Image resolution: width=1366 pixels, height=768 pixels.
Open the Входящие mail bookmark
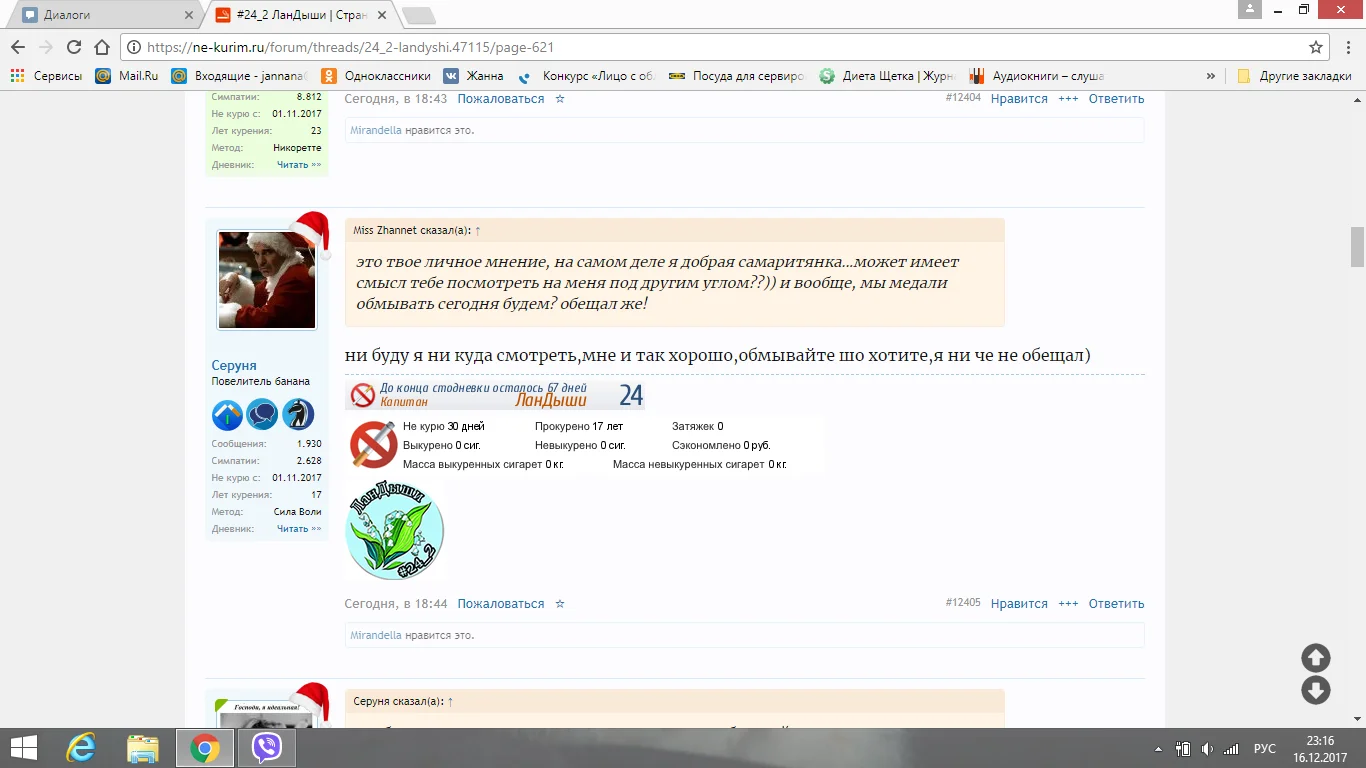239,76
